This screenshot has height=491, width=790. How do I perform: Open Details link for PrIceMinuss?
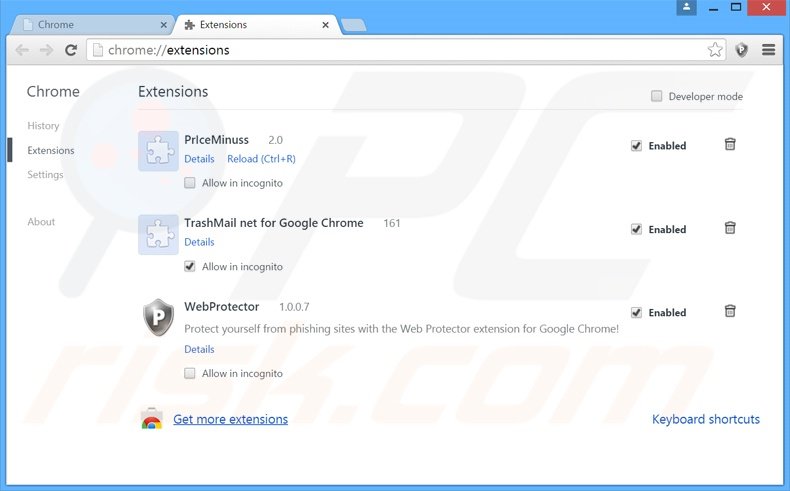tap(199, 159)
